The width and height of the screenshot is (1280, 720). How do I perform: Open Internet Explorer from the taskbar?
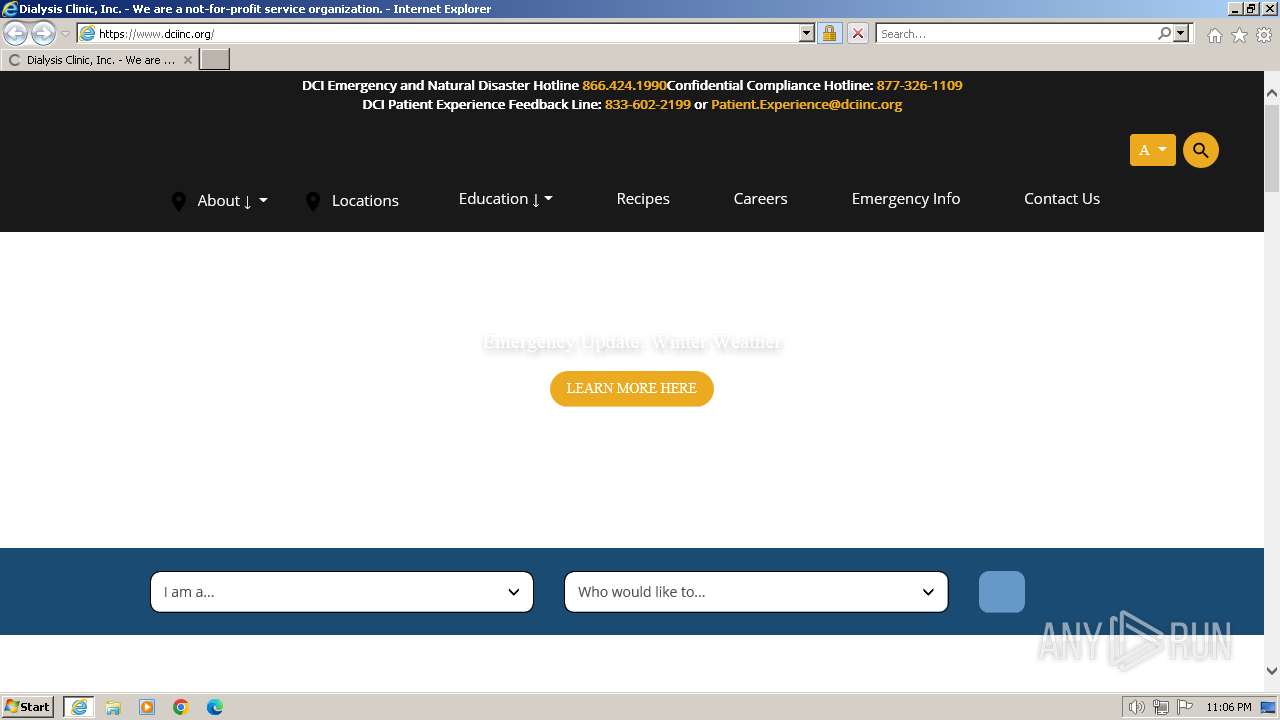pos(78,707)
